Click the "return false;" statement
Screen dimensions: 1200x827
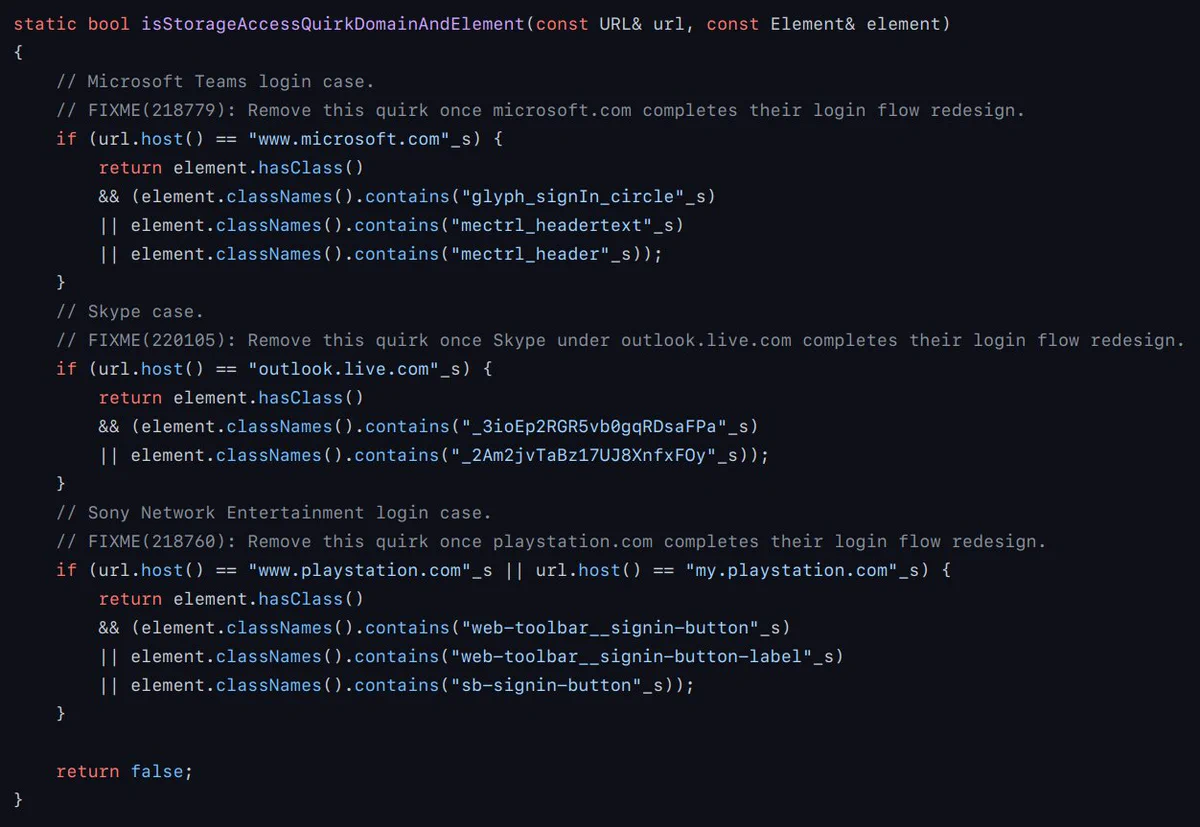pos(125,771)
